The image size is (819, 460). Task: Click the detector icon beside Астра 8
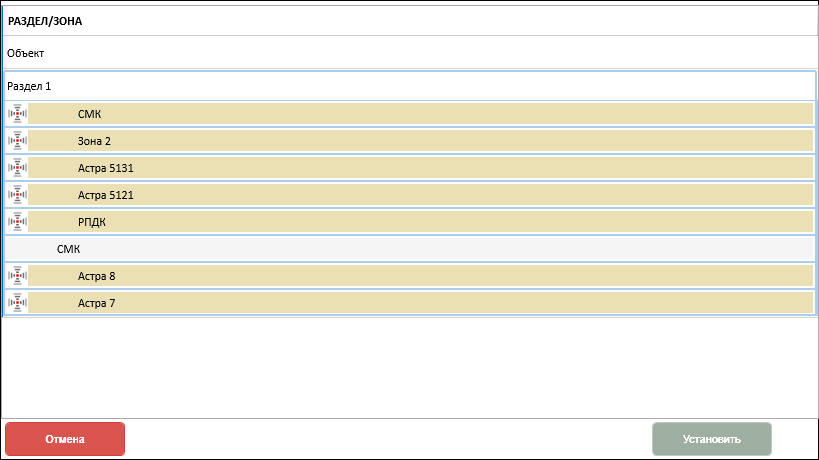coord(17,276)
